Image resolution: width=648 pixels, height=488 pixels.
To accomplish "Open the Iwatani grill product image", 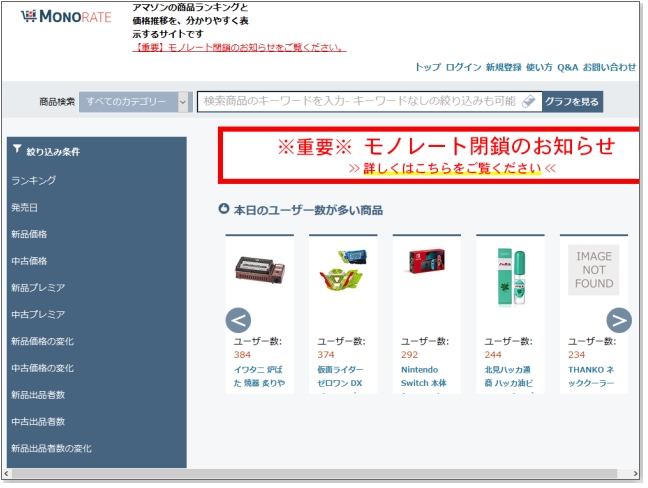I will tap(259, 267).
